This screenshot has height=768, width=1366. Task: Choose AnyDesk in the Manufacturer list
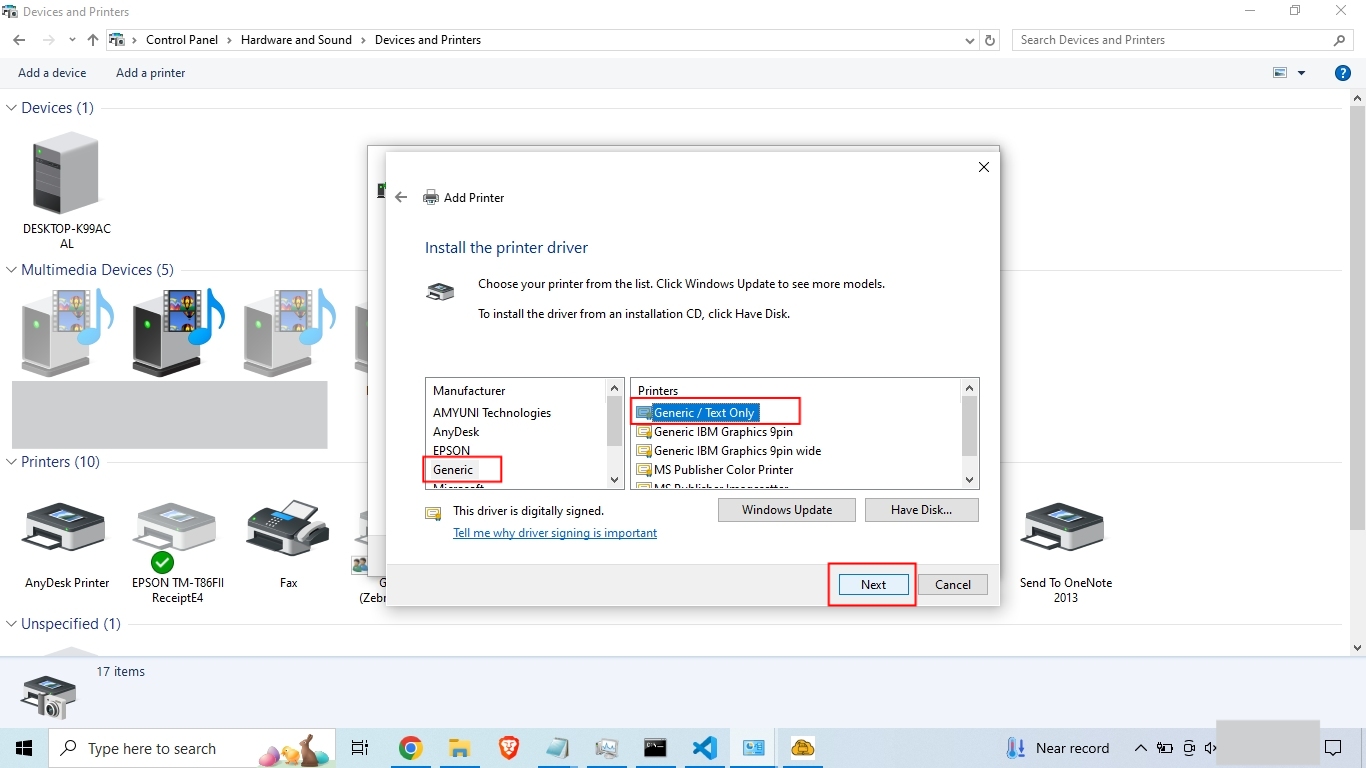click(x=456, y=431)
